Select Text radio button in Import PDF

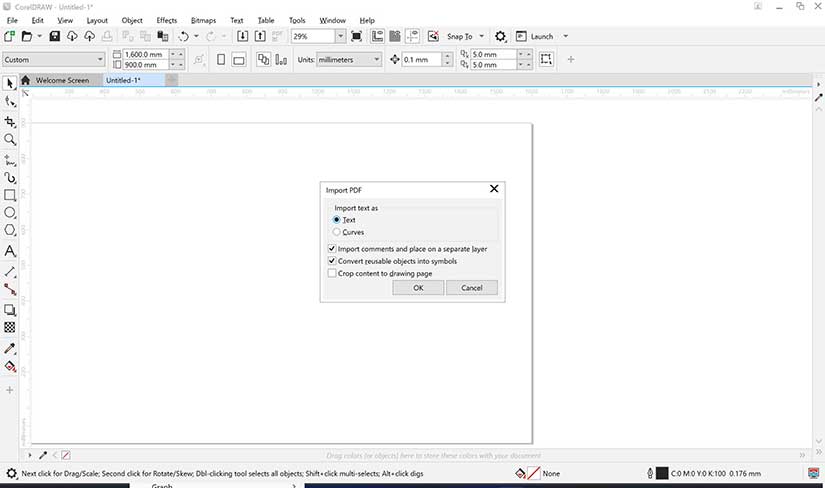click(337, 220)
